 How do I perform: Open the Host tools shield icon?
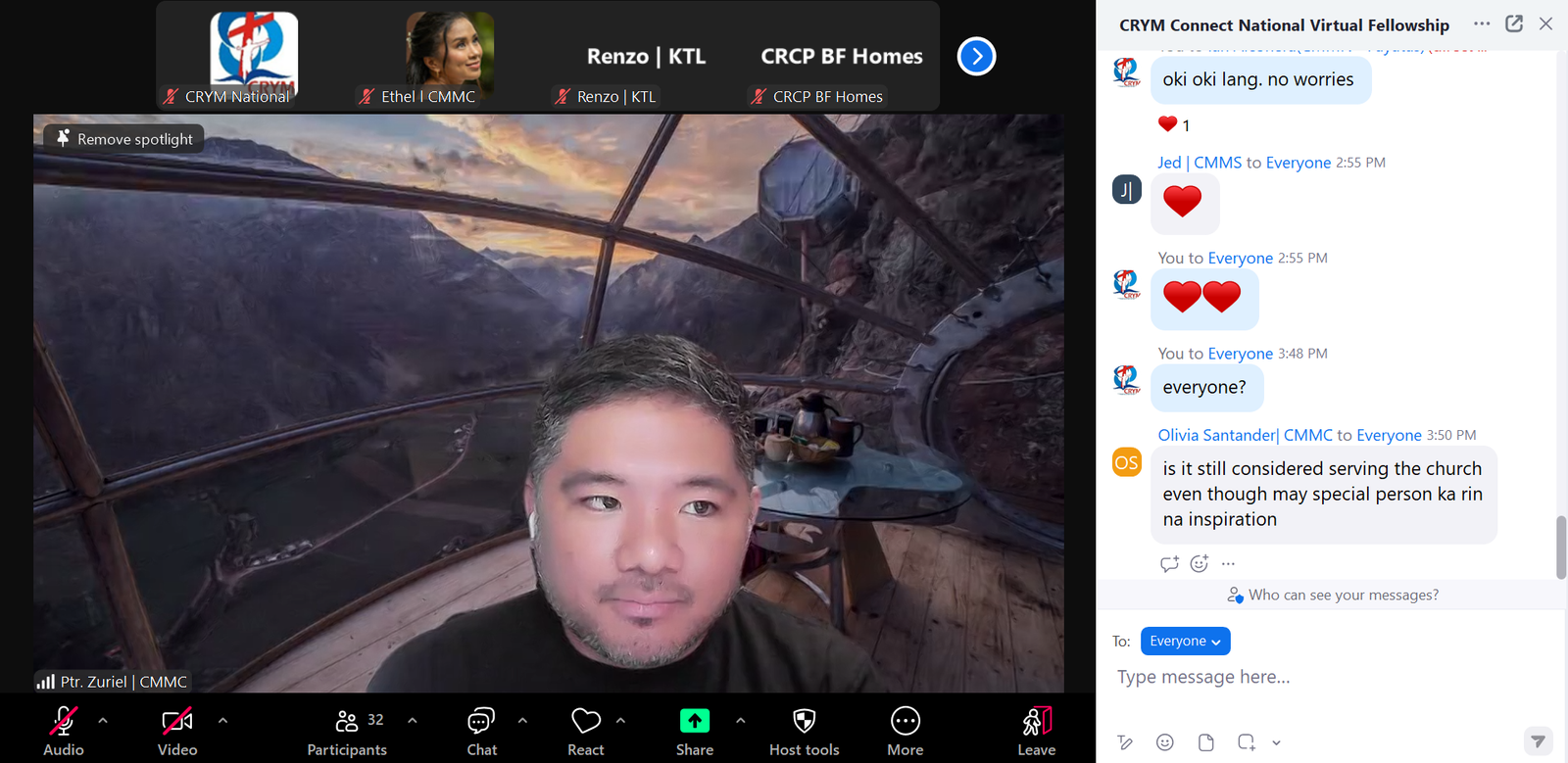pyautogui.click(x=804, y=722)
